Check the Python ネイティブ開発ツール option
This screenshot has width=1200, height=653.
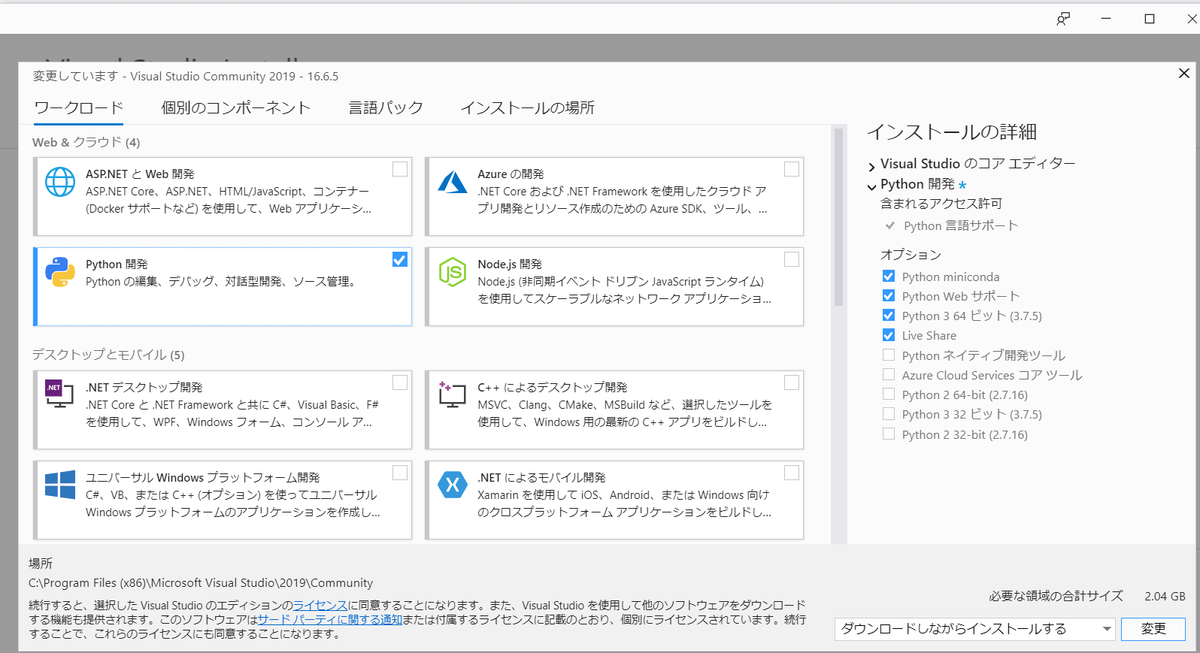pyautogui.click(x=889, y=355)
